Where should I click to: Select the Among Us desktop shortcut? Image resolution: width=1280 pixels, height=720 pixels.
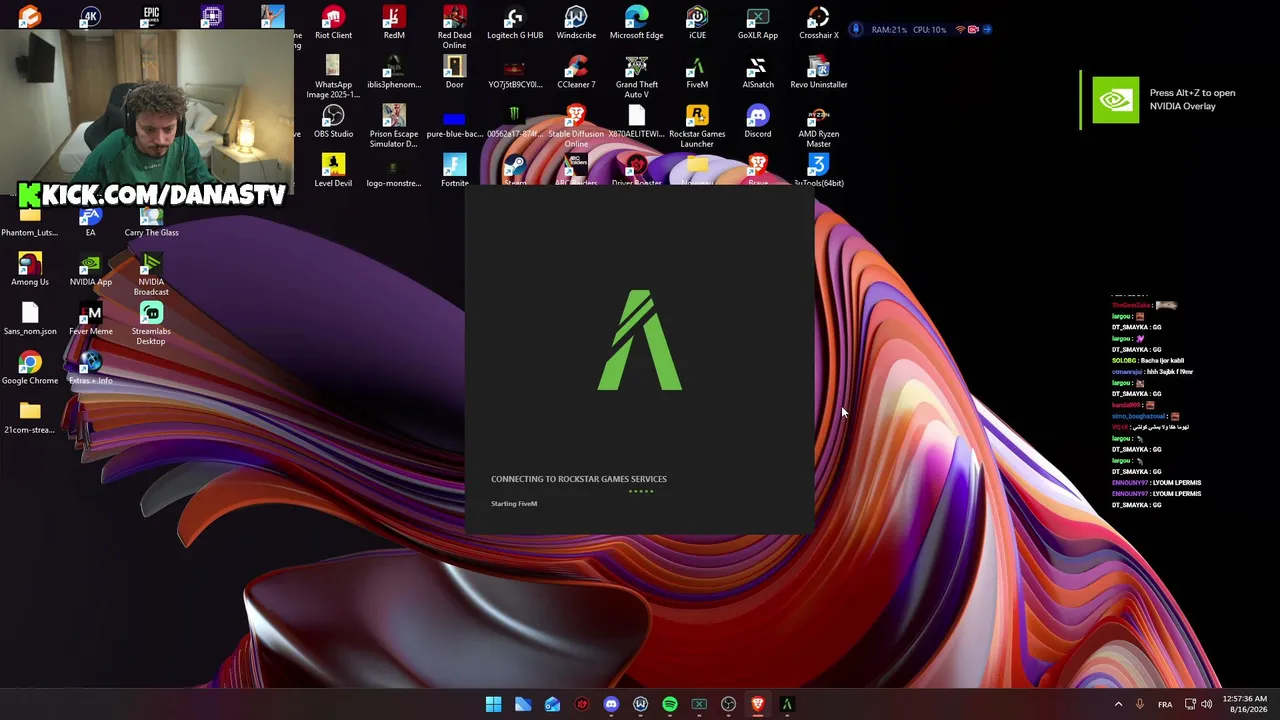[30, 269]
